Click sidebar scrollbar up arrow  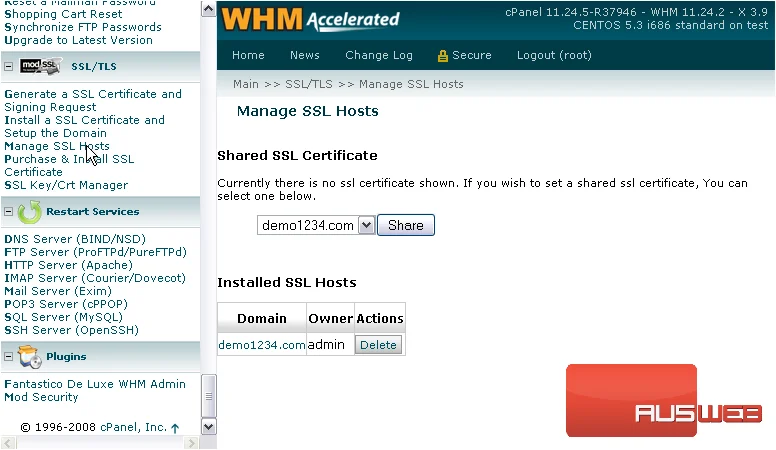(x=208, y=9)
